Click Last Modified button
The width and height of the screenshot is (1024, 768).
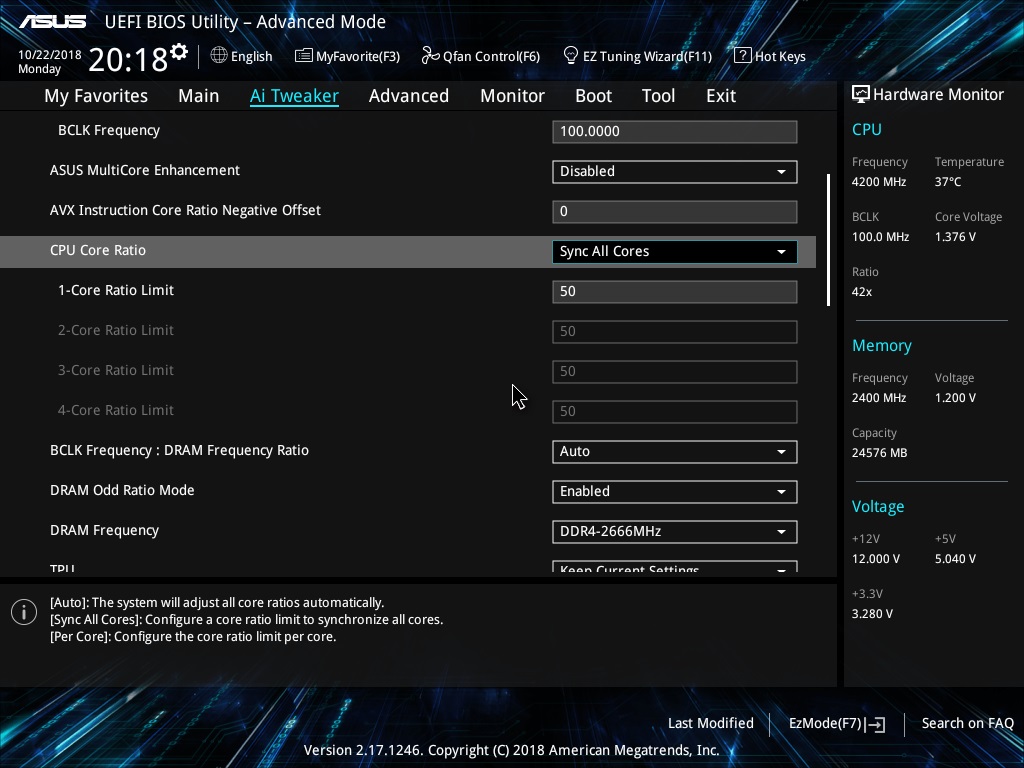click(x=711, y=724)
